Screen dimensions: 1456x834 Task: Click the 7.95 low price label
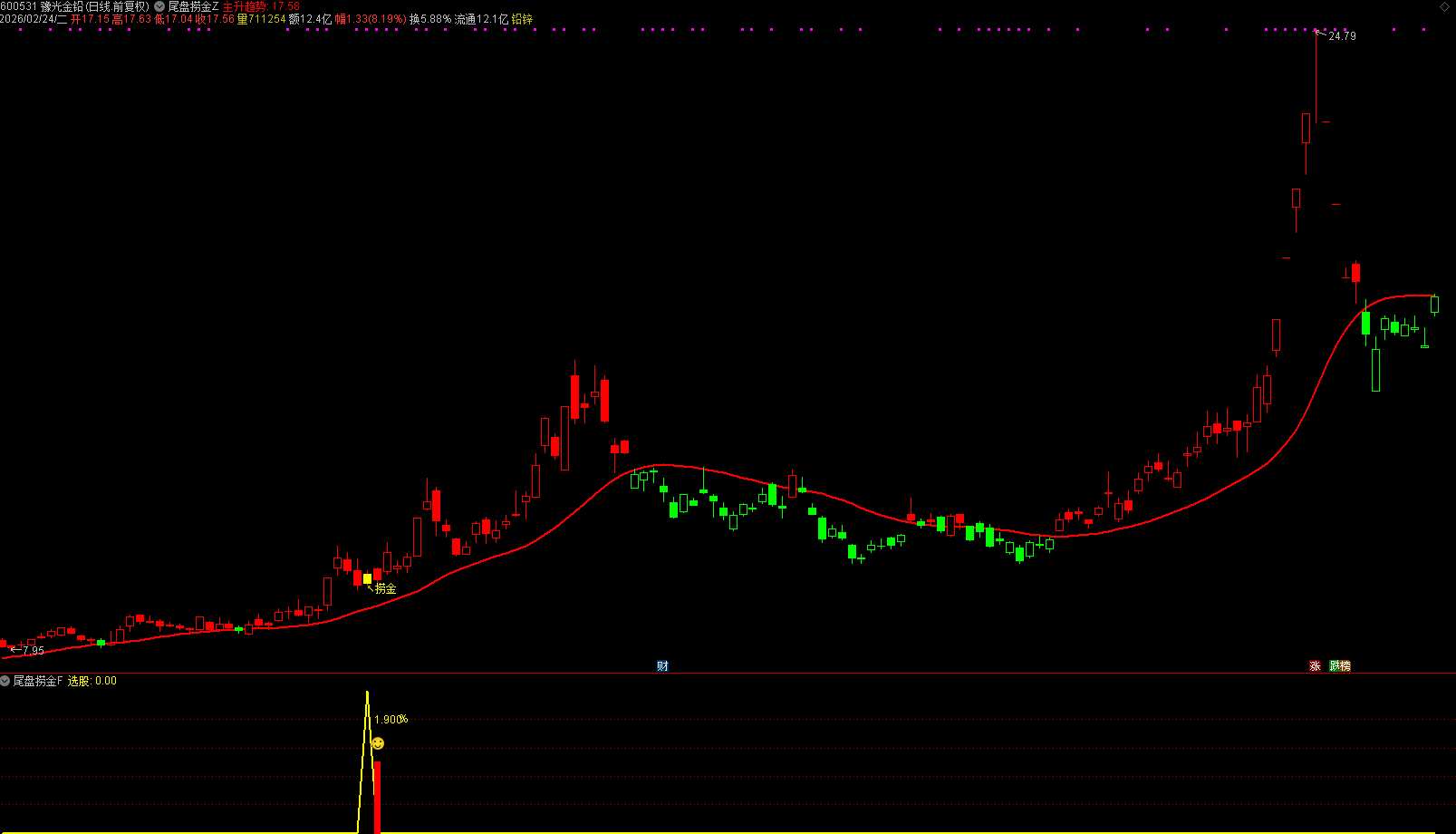pos(33,650)
